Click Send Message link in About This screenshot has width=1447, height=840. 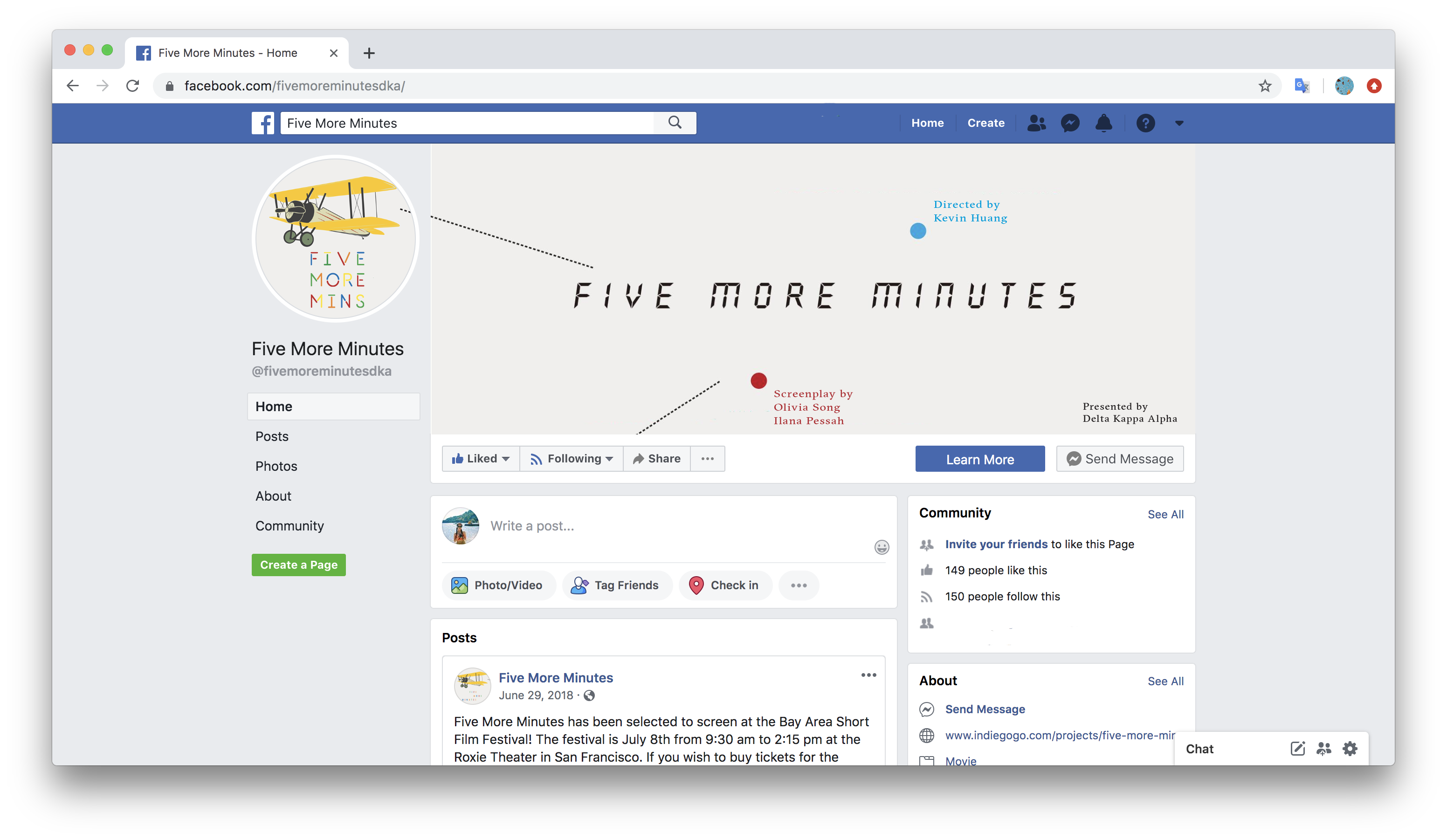pos(985,709)
